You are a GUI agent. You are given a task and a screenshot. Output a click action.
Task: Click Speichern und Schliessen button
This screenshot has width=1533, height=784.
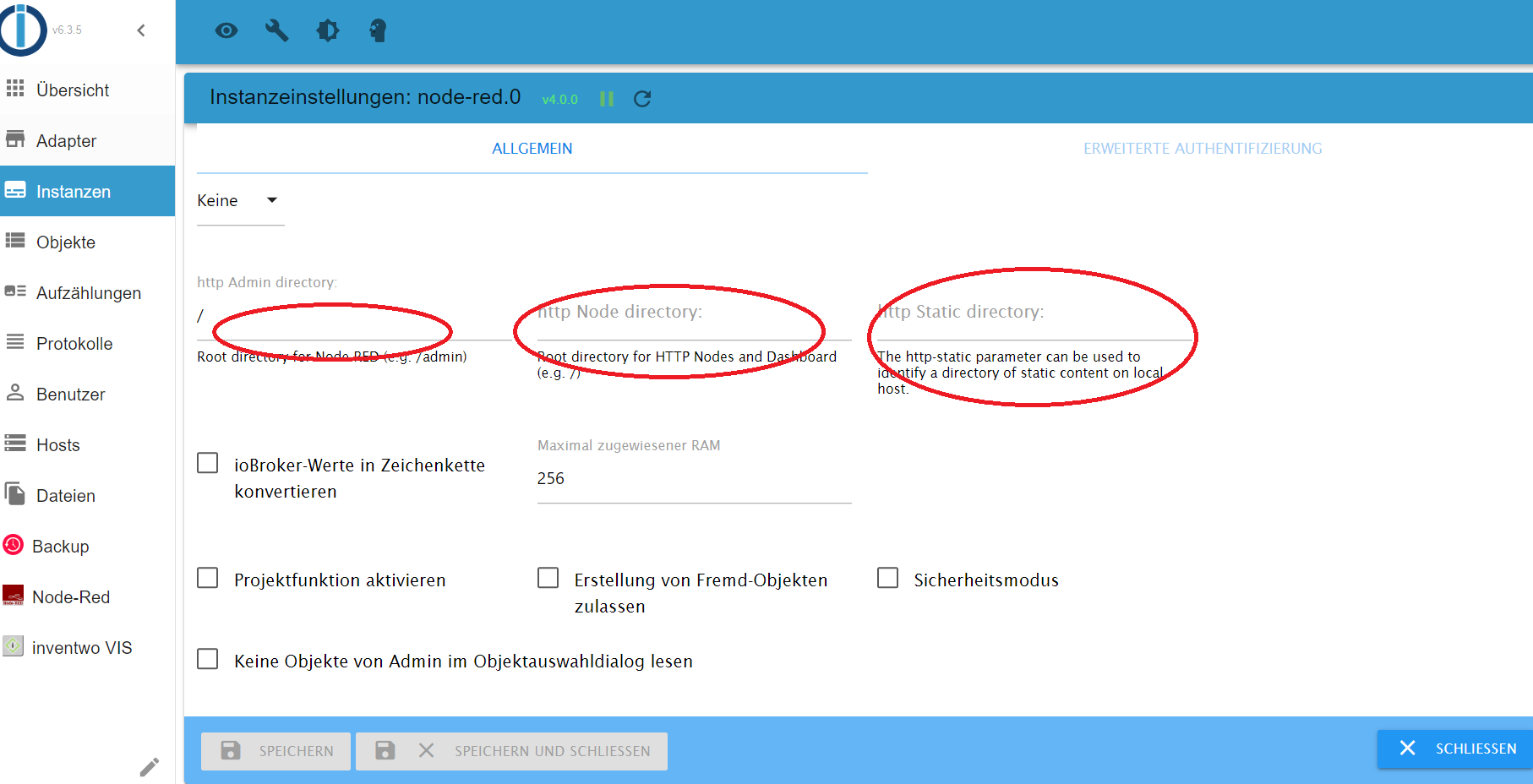coord(511,751)
